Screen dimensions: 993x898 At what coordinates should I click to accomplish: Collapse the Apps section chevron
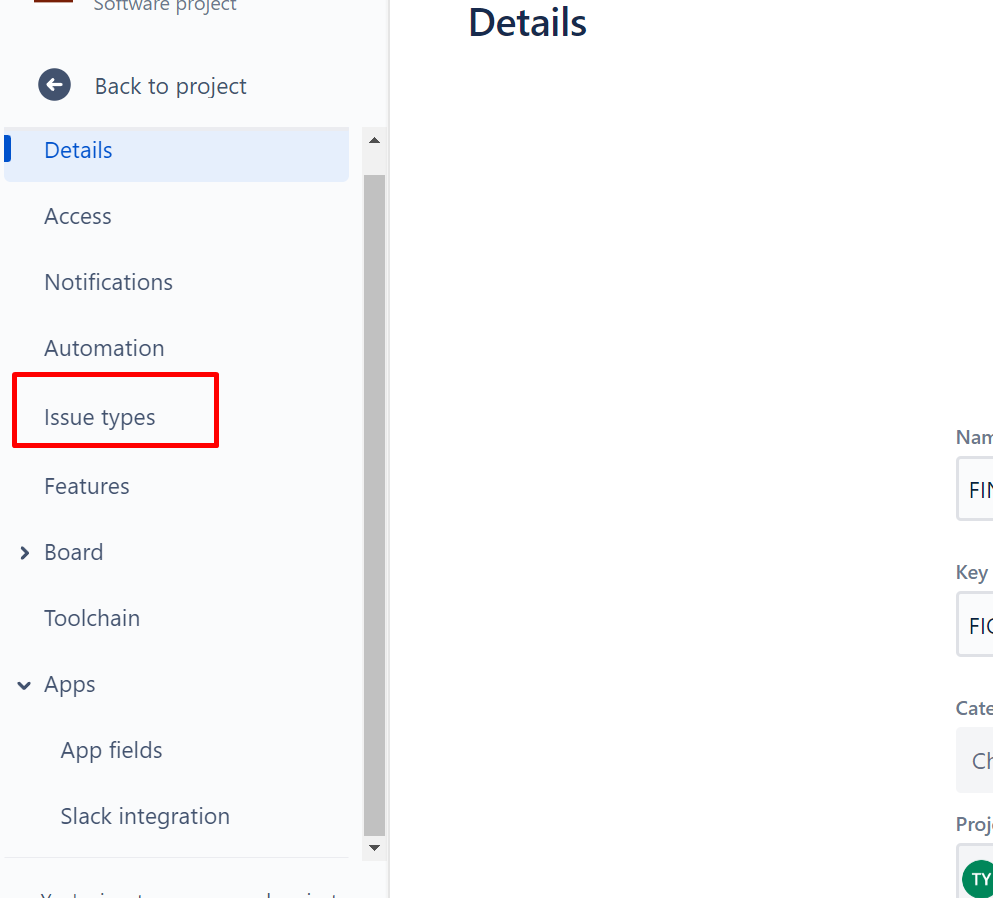pos(23,684)
